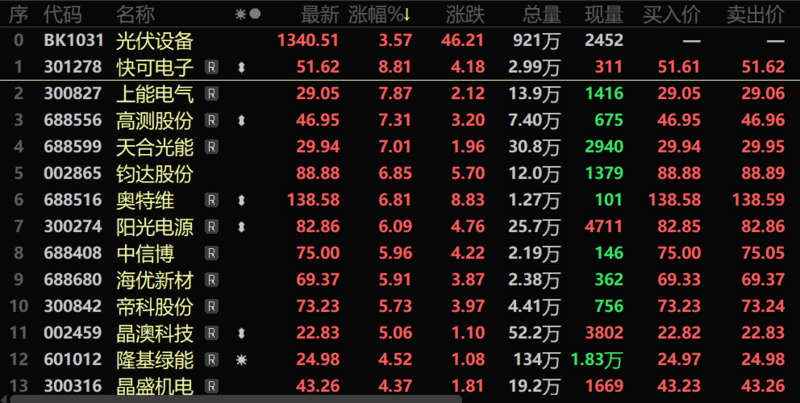This screenshot has height=403, width=800.
Task: Sort by 序 column header
Action: coord(18,15)
